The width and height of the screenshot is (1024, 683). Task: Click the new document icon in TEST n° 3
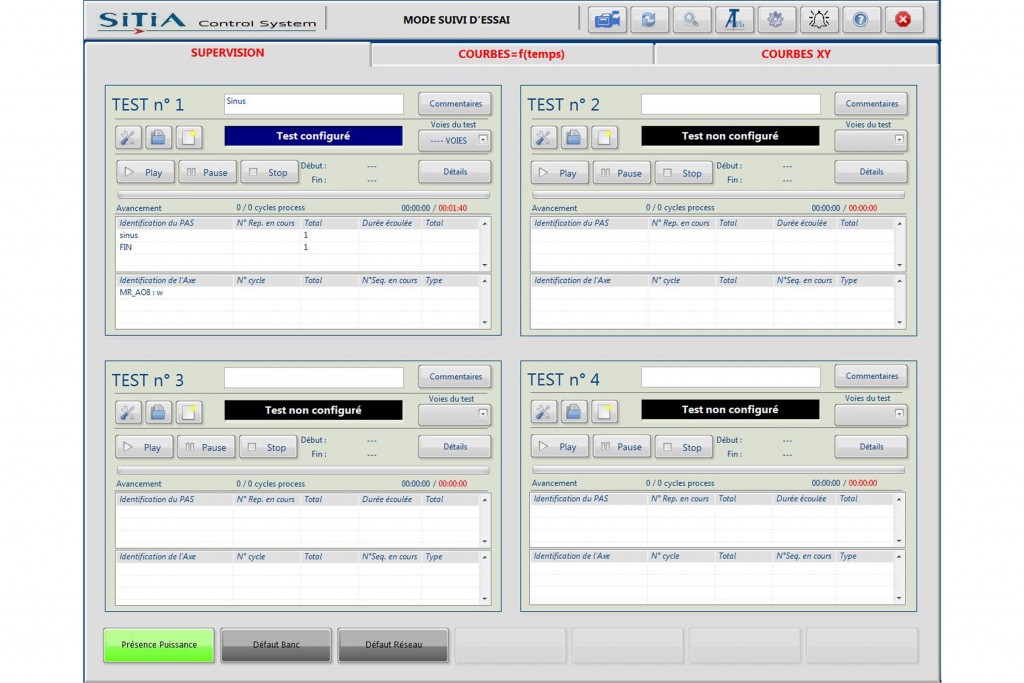point(189,412)
